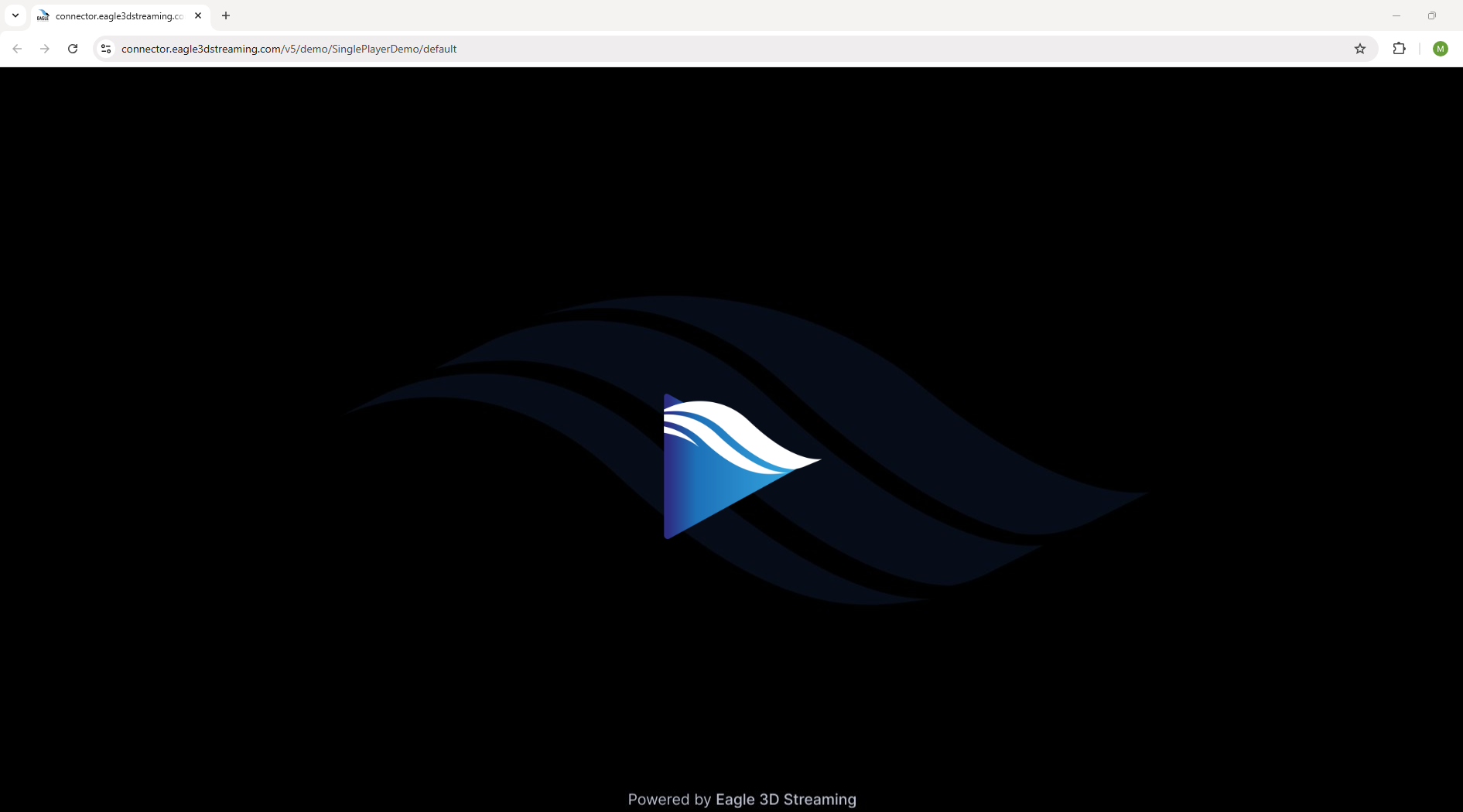The height and width of the screenshot is (812, 1463).
Task: Open the profile menu avatar
Action: click(1440, 48)
